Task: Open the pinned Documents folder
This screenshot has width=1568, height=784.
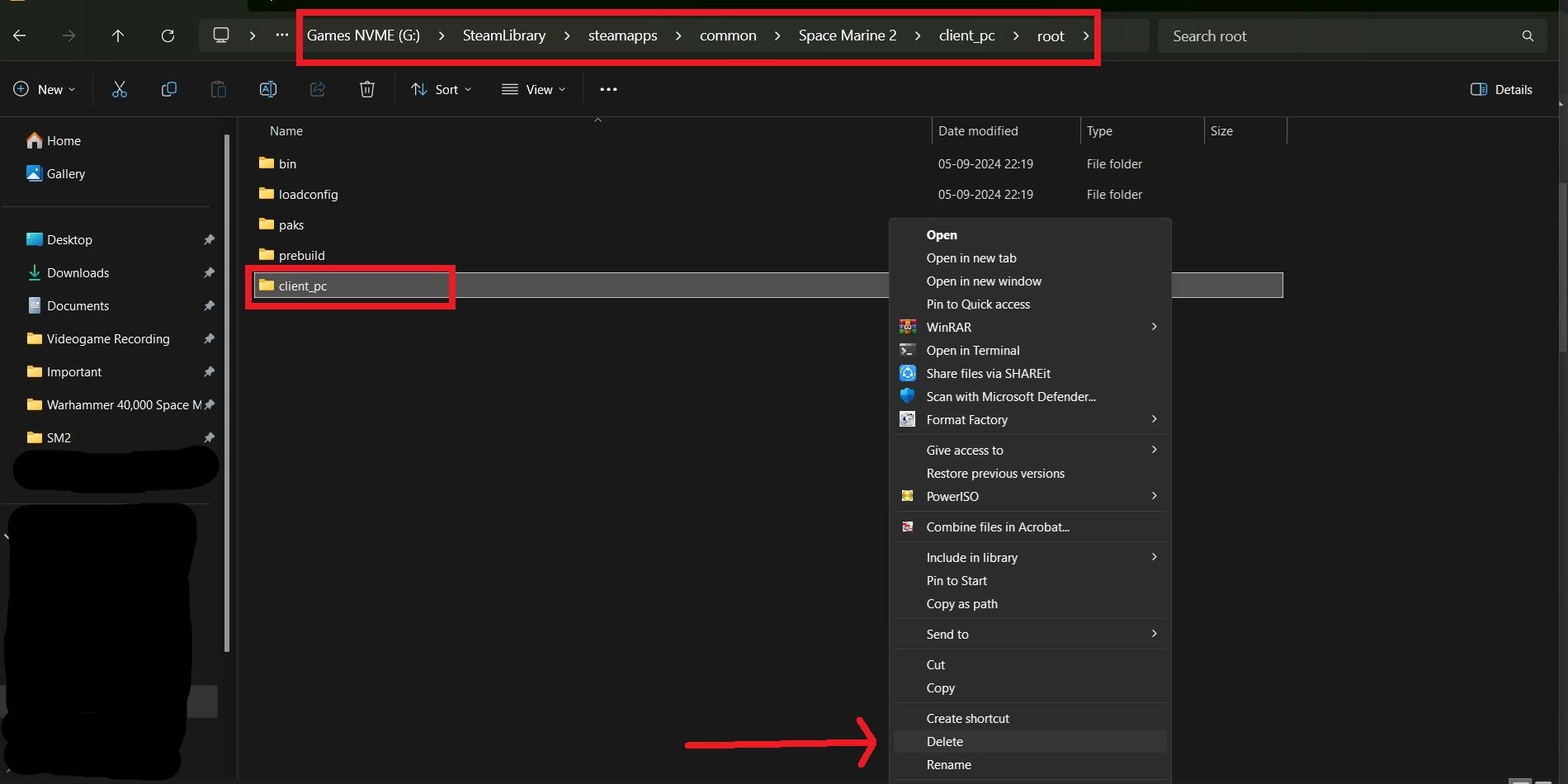Action: [x=68, y=305]
